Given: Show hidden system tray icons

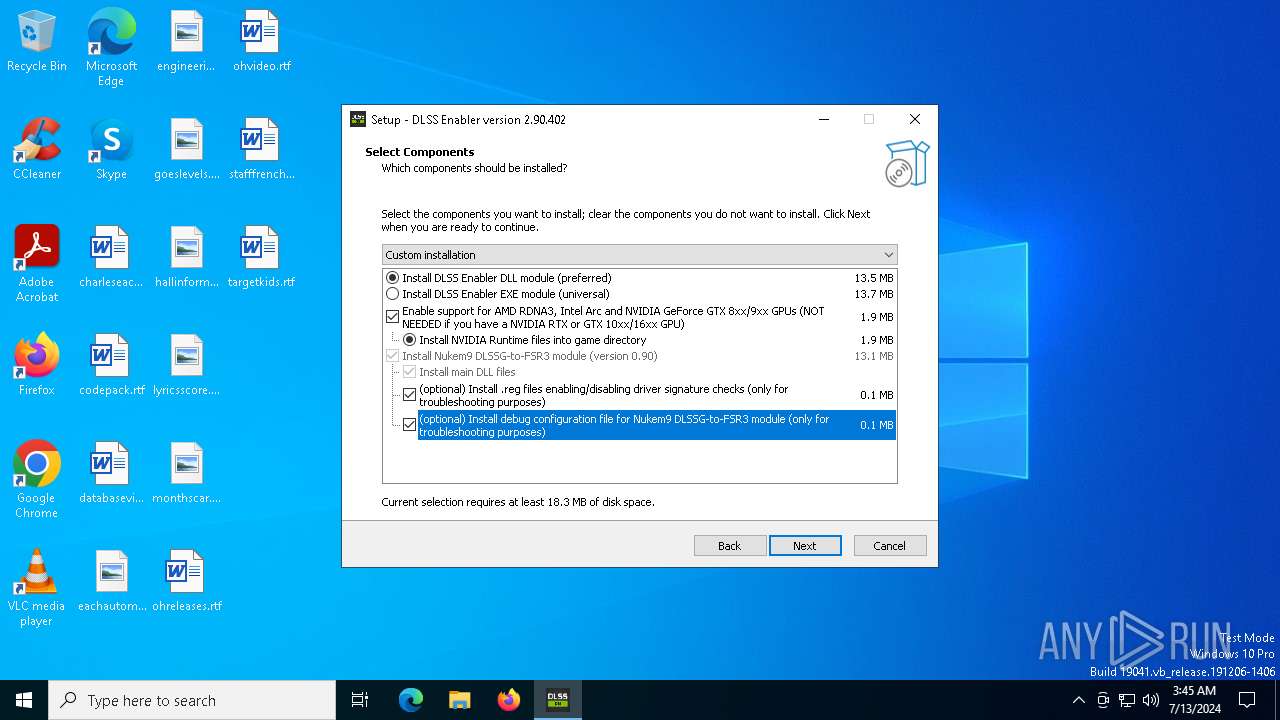Looking at the screenshot, I should [x=1078, y=700].
